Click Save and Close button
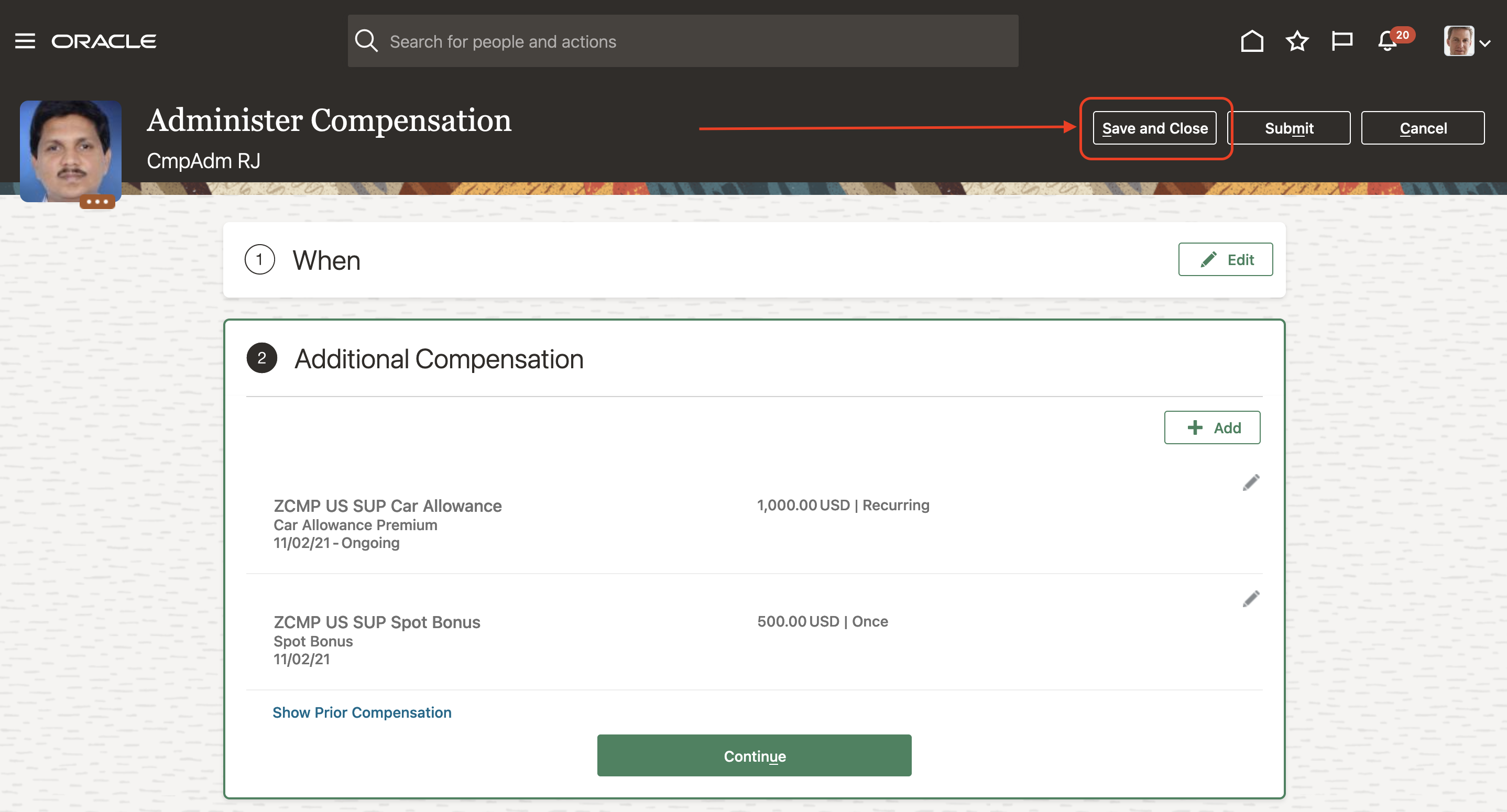The height and width of the screenshot is (812, 1507). (1154, 128)
